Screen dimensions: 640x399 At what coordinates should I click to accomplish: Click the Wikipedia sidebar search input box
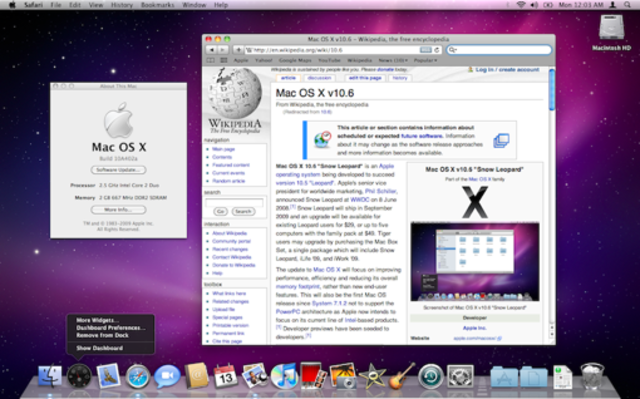pyautogui.click(x=234, y=202)
